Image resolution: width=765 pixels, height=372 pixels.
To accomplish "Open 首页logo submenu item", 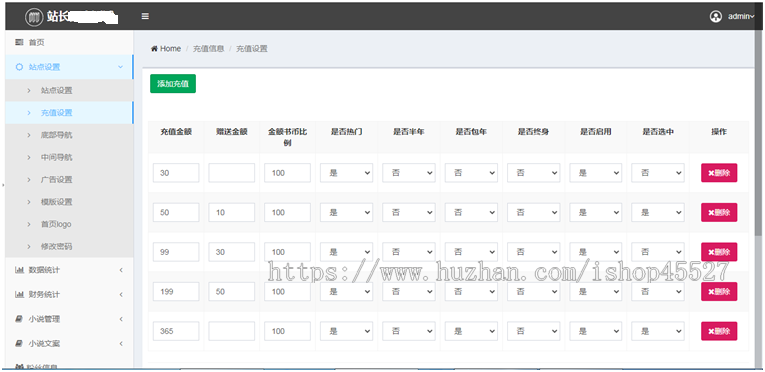I will click(x=69, y=224).
